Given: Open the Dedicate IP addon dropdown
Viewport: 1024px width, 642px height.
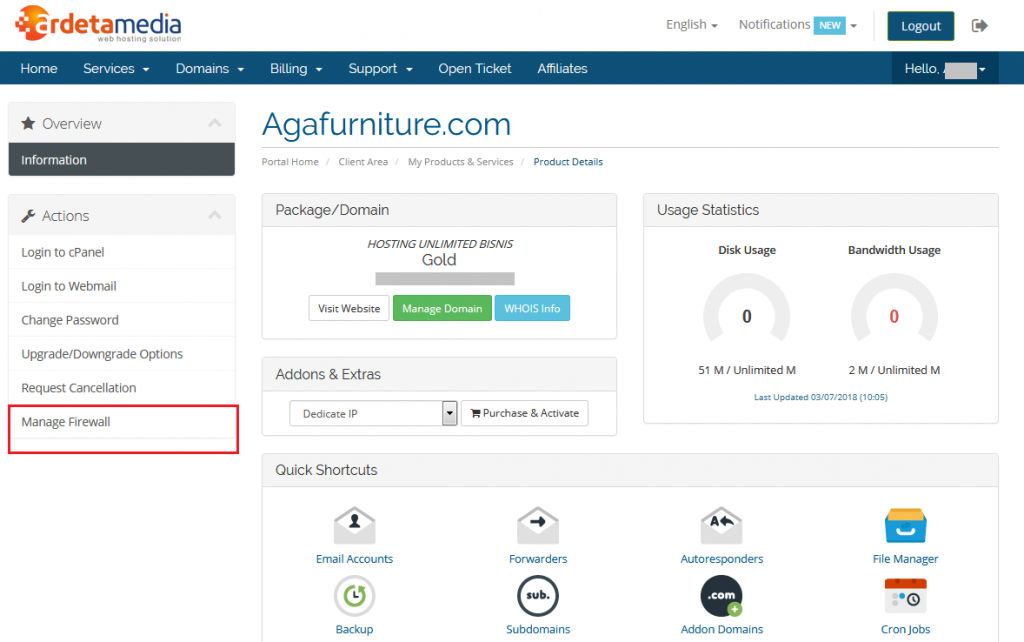Looking at the screenshot, I should 373,413.
